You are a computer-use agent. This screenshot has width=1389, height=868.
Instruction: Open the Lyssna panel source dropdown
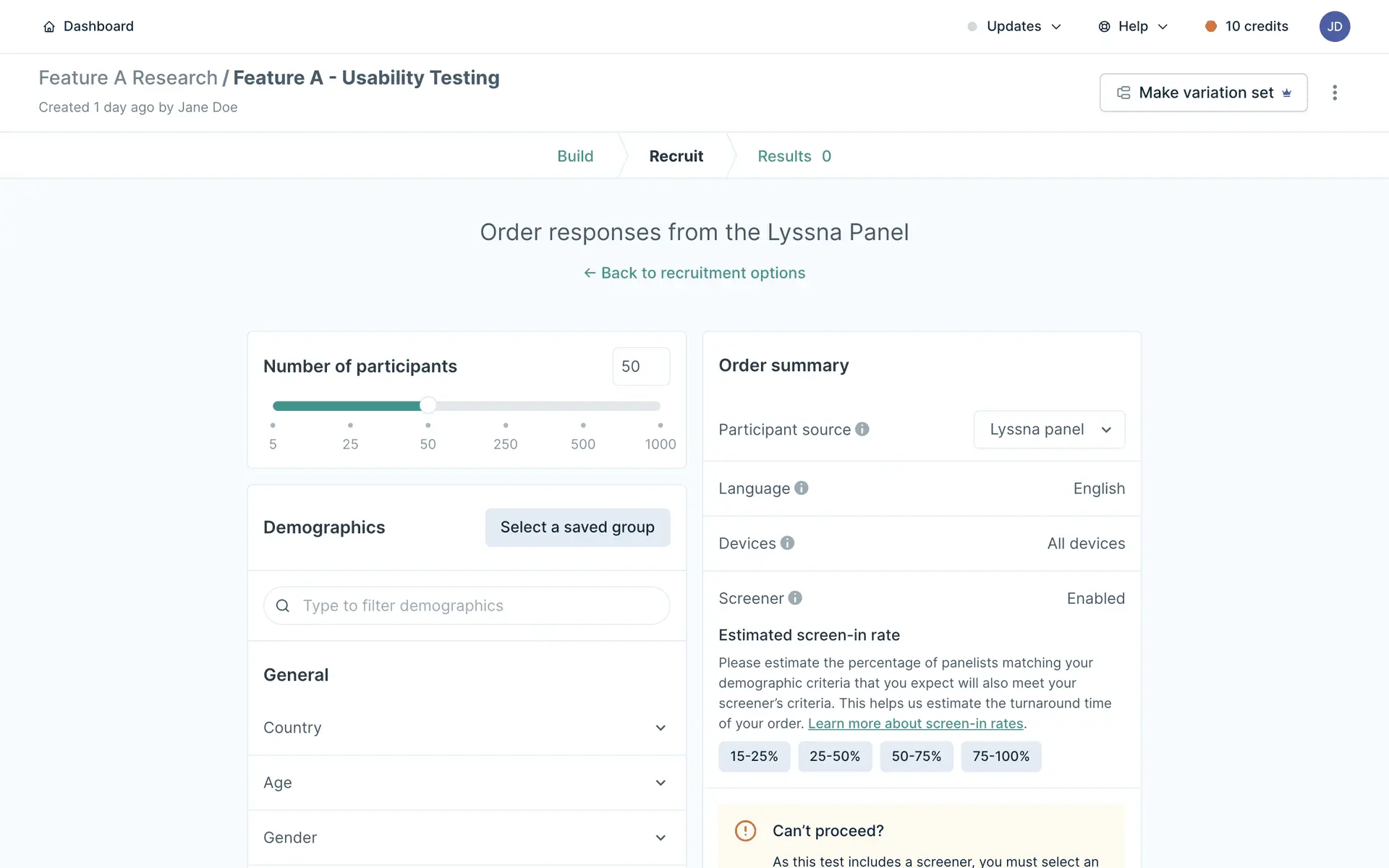point(1049,430)
